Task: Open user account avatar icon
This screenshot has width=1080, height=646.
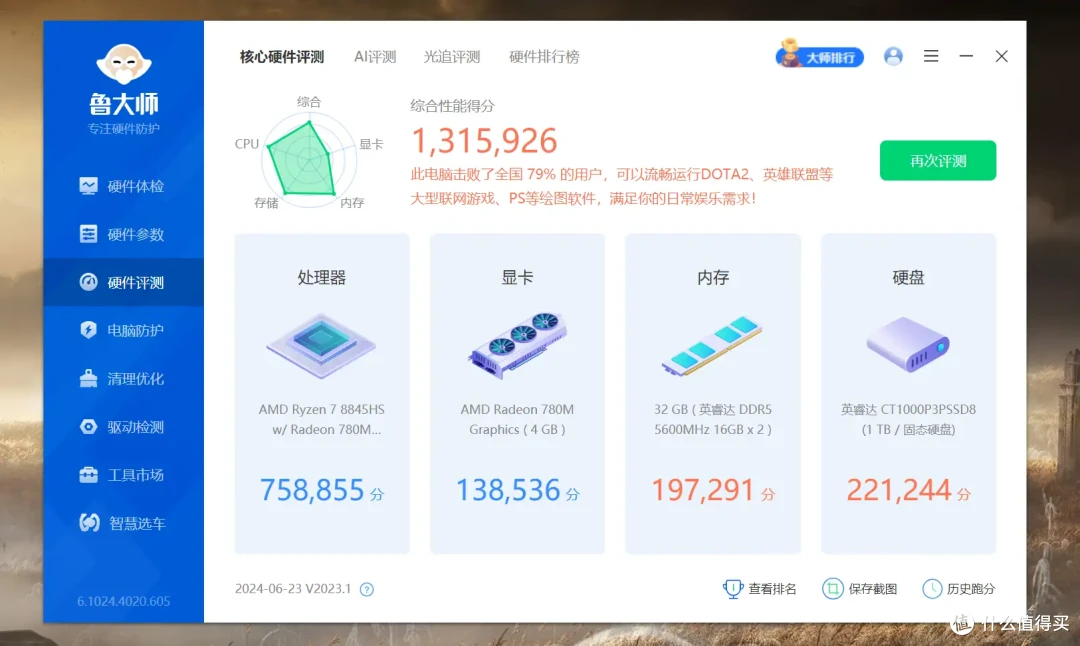Action: coord(893,56)
